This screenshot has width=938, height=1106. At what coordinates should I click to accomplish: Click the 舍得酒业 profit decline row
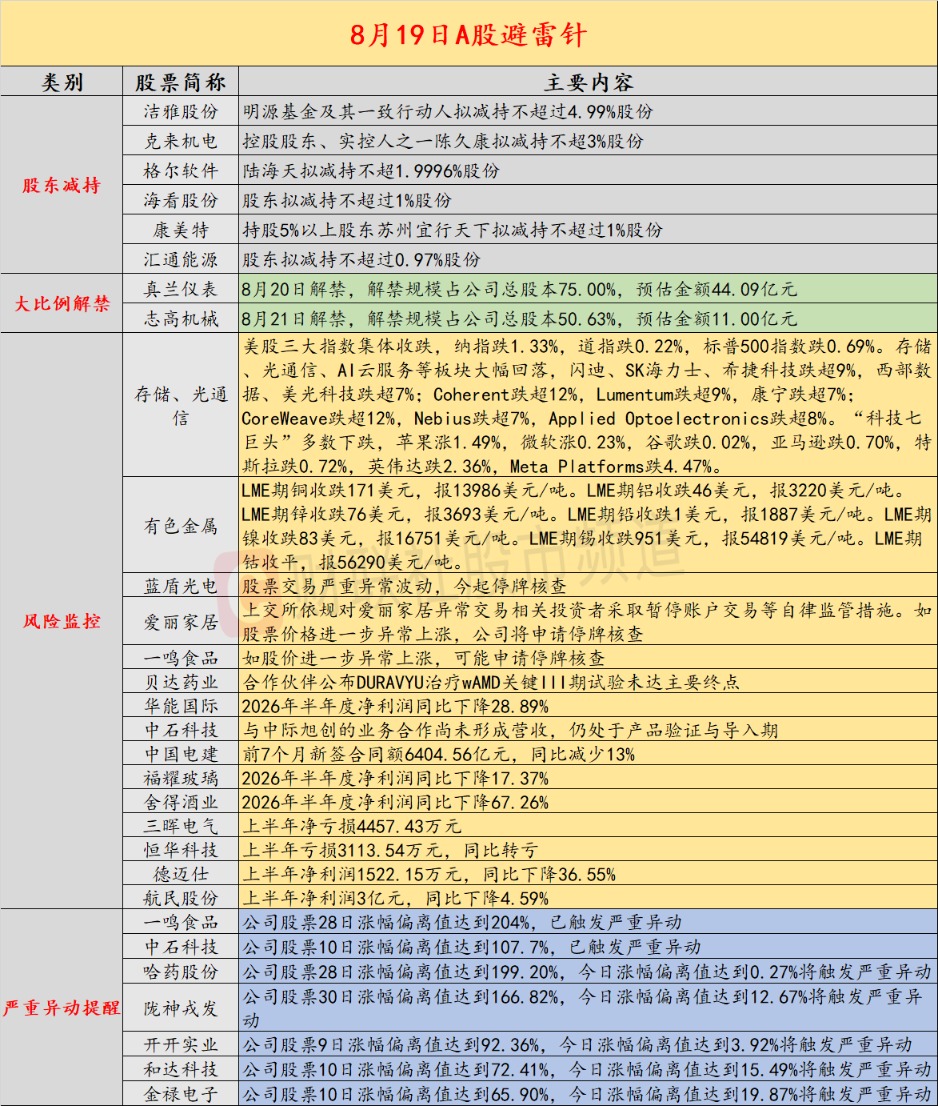[588, 801]
